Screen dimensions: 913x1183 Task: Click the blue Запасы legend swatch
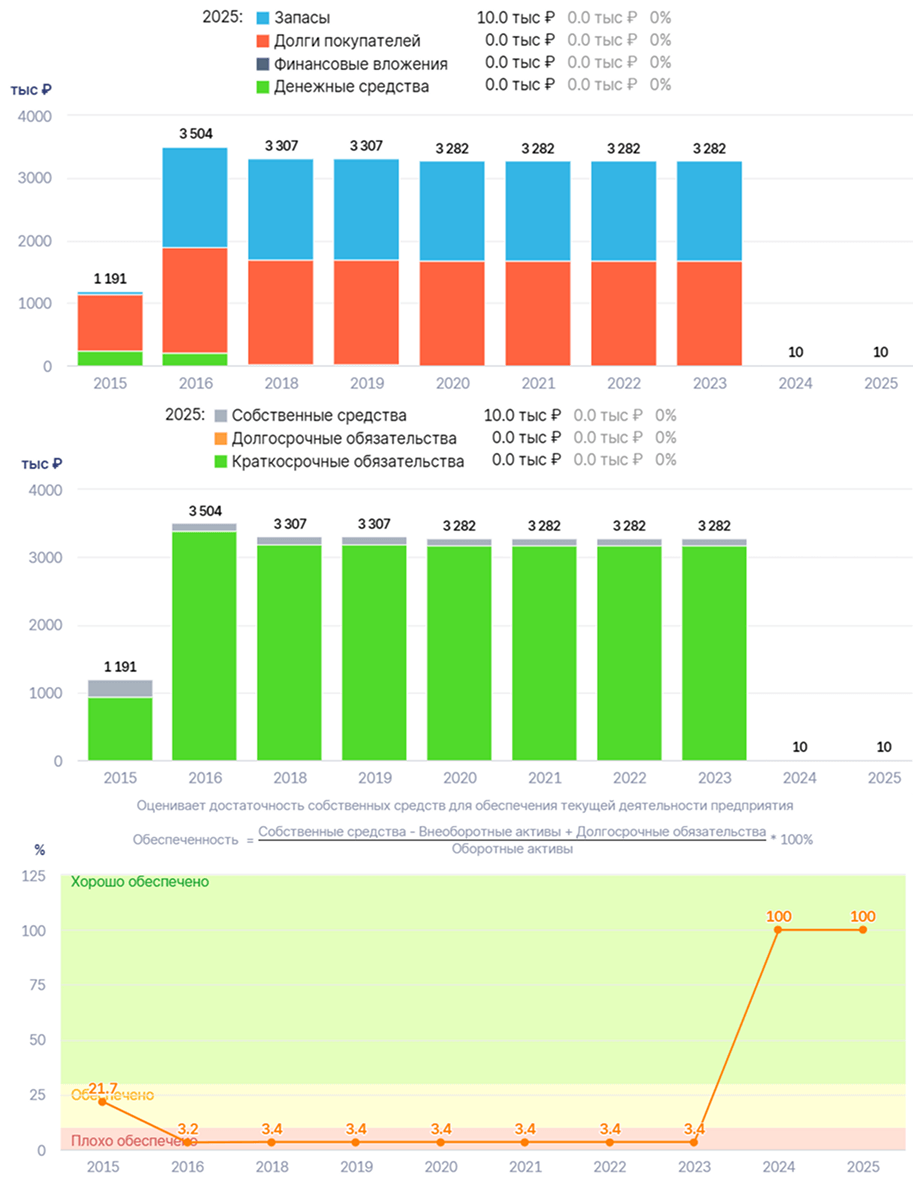(x=263, y=18)
